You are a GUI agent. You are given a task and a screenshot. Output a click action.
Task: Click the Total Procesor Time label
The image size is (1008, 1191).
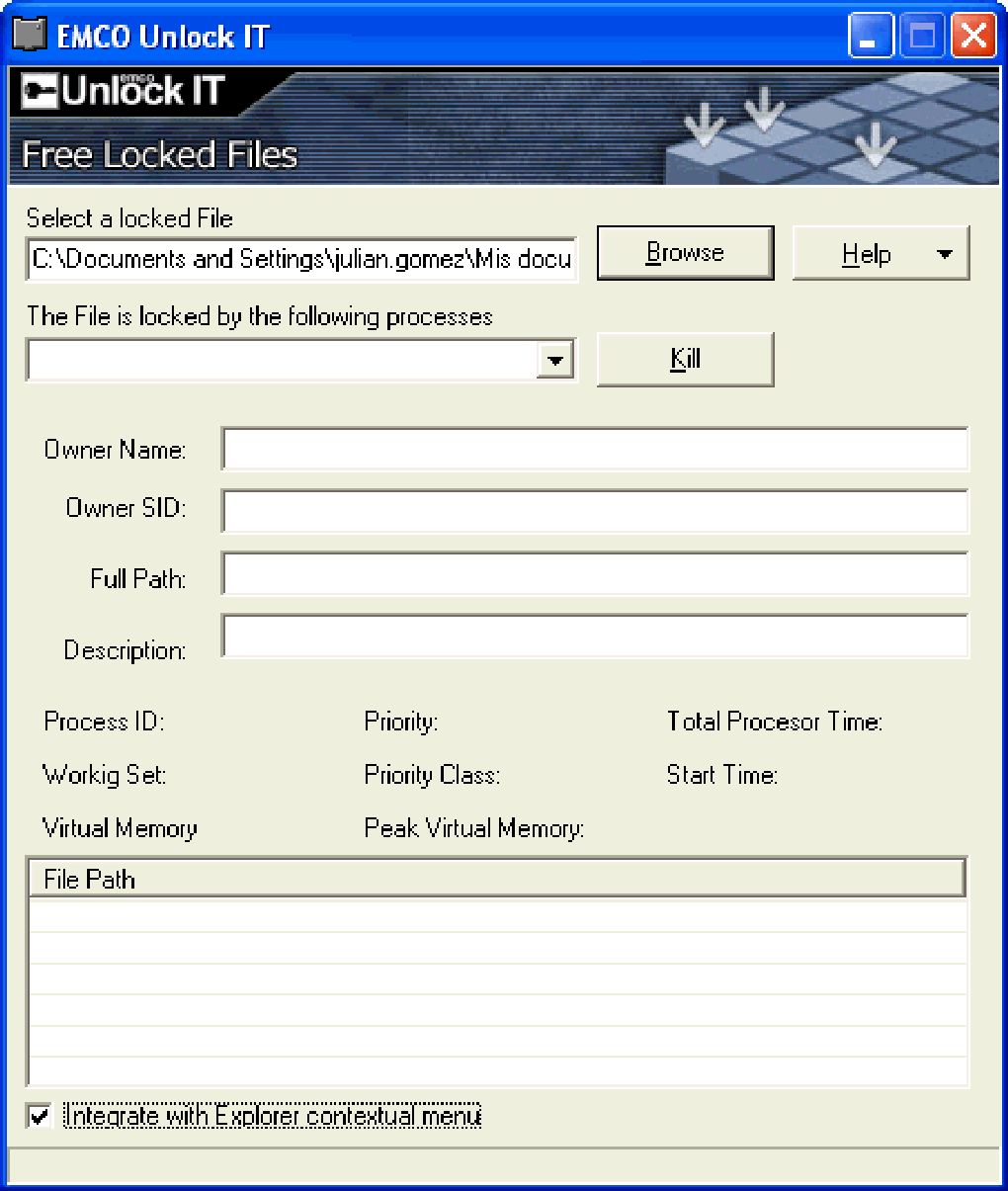(775, 722)
